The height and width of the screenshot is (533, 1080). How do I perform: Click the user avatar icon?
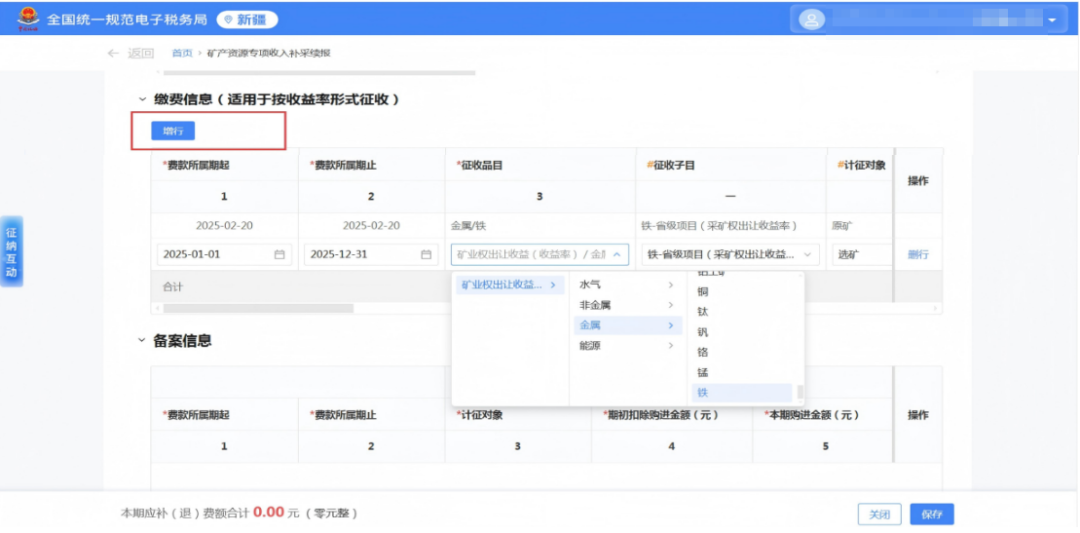[x=811, y=20]
